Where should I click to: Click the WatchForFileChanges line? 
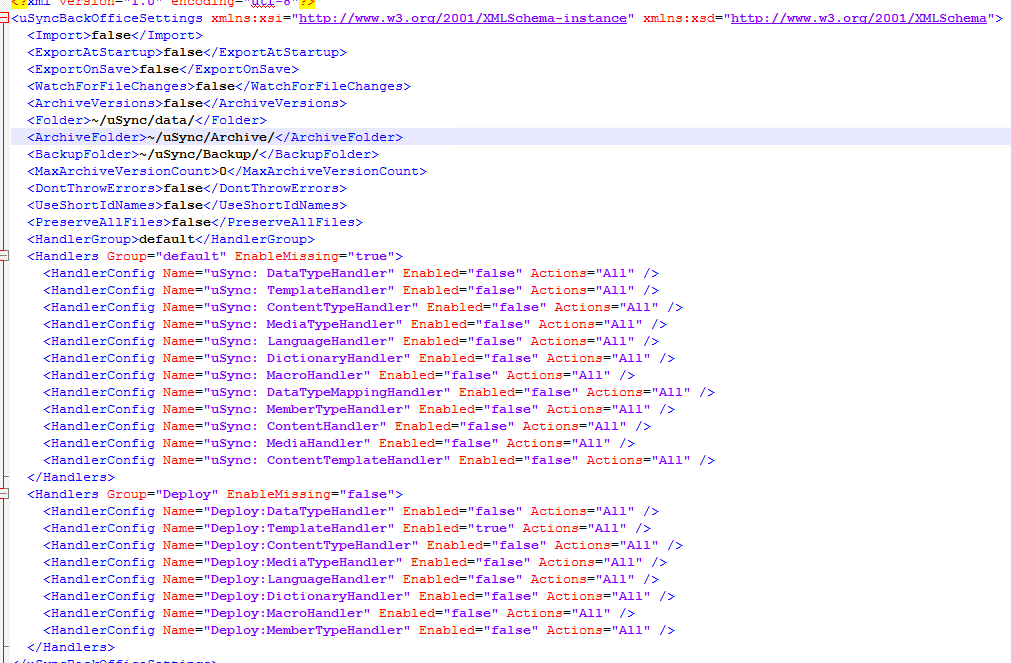point(219,86)
